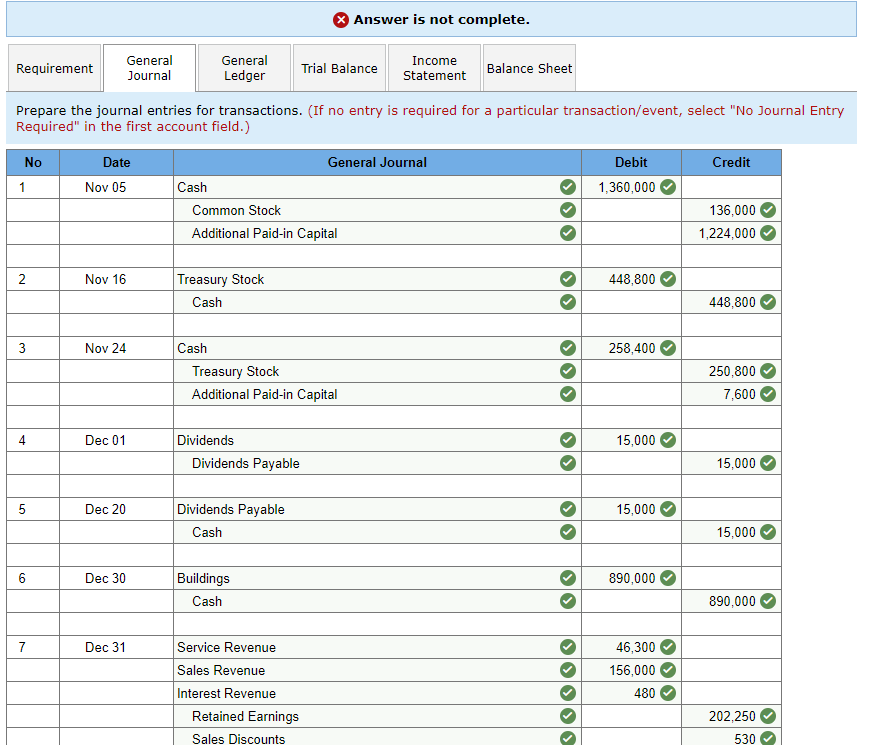Select Additional Paid-in Capital field under Nov 05
This screenshot has width=869, height=750.
(x=377, y=233)
